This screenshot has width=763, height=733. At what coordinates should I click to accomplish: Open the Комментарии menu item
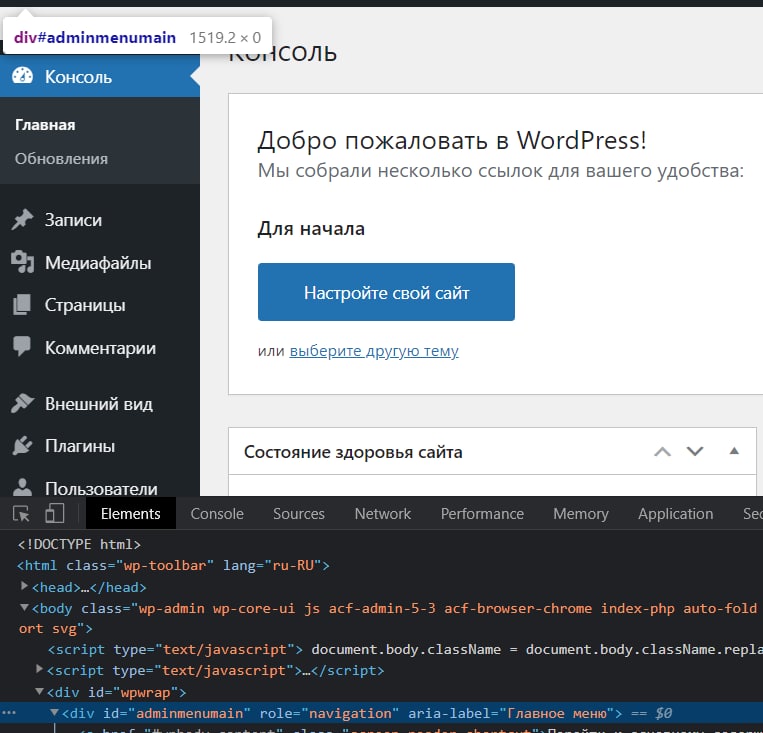click(x=100, y=348)
